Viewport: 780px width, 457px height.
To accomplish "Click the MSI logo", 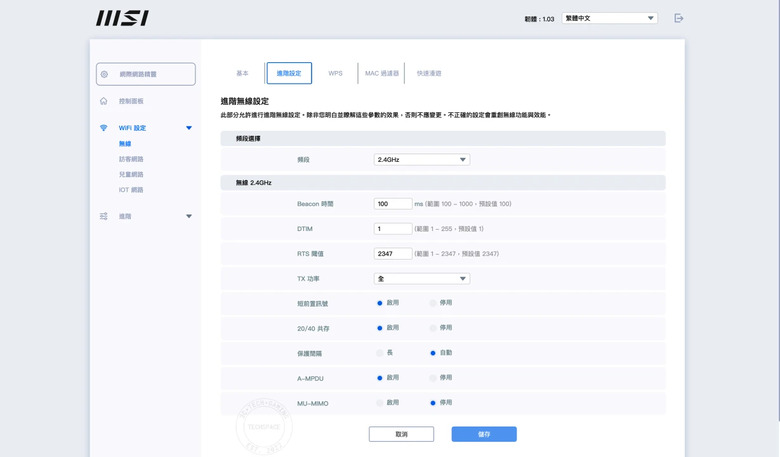I will coord(122,18).
